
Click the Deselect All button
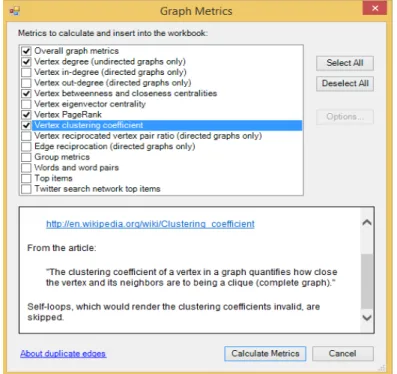tap(345, 83)
